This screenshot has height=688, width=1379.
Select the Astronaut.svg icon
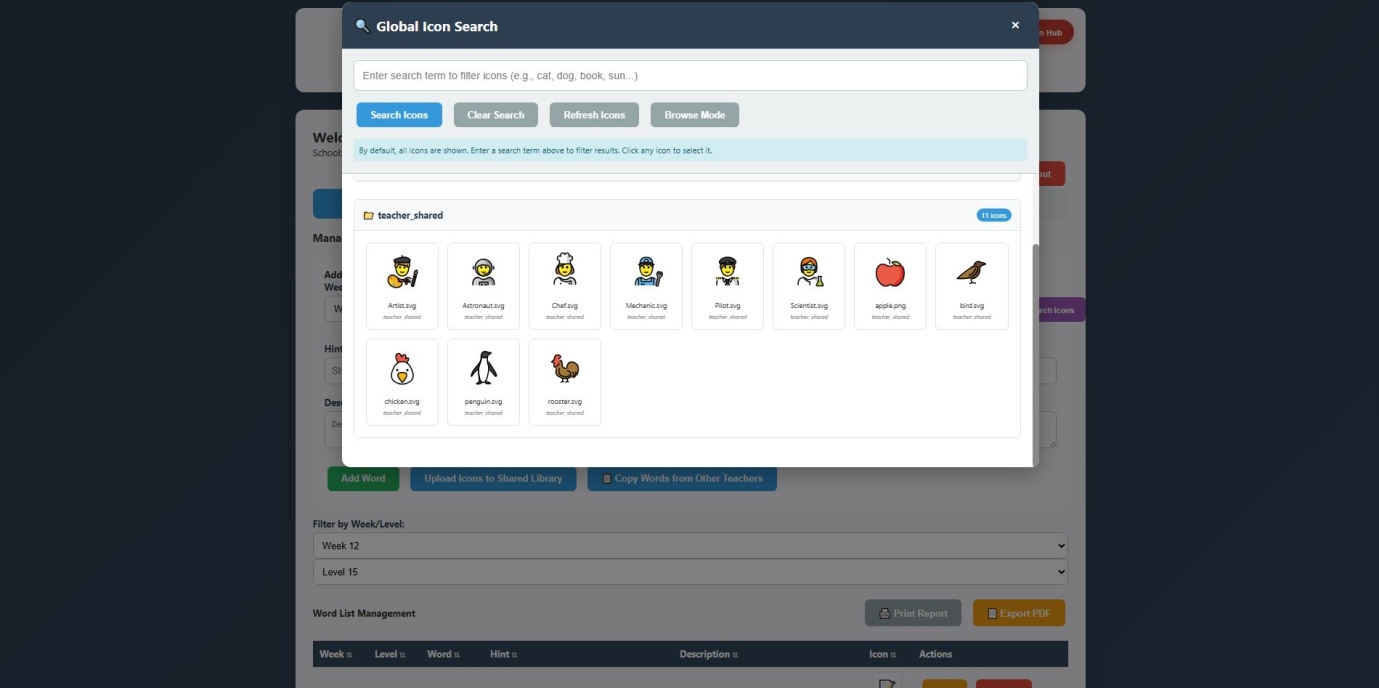click(x=484, y=284)
